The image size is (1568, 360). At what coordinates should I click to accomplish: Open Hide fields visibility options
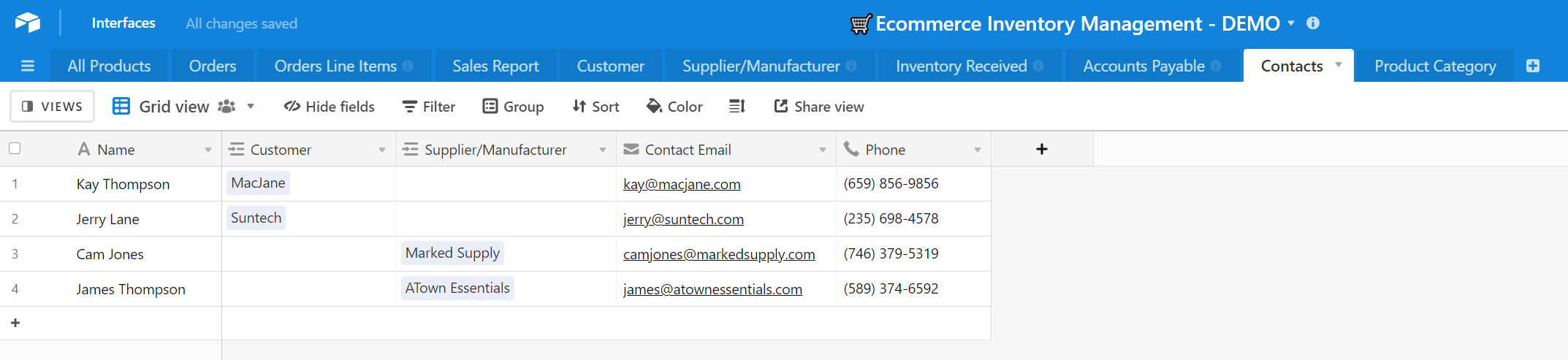tap(330, 107)
